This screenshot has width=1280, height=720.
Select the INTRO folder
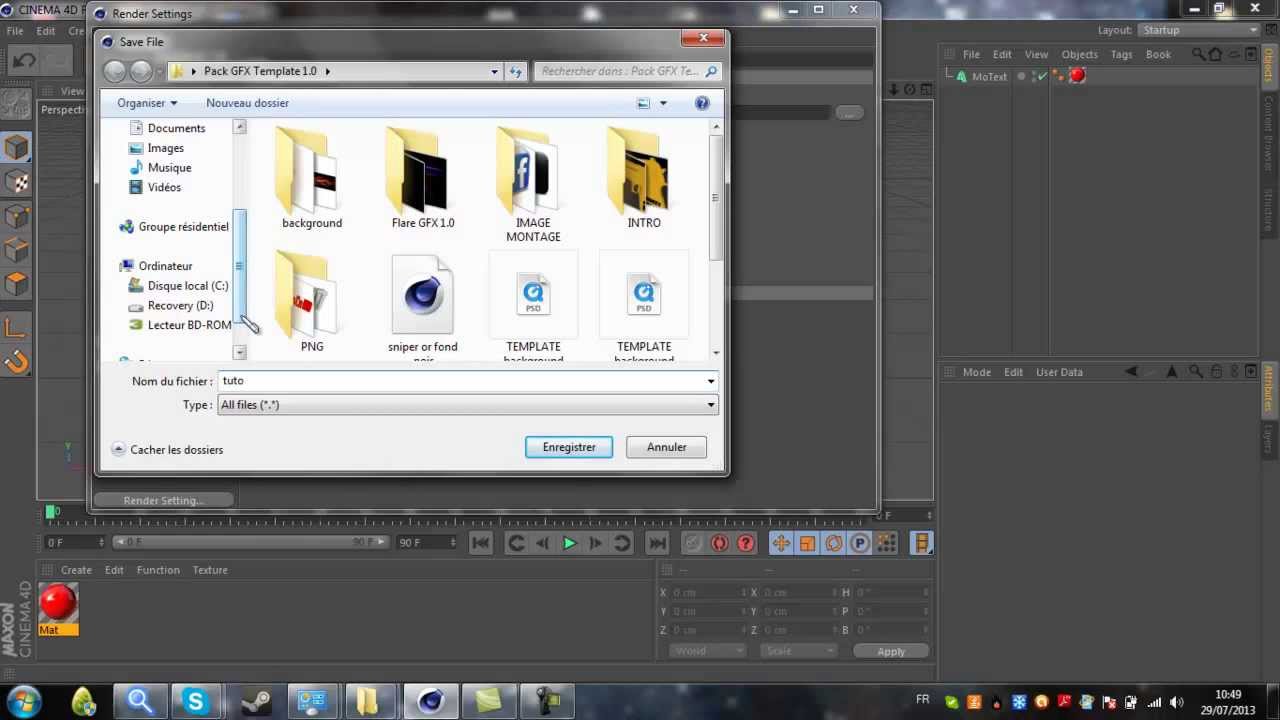tap(644, 179)
